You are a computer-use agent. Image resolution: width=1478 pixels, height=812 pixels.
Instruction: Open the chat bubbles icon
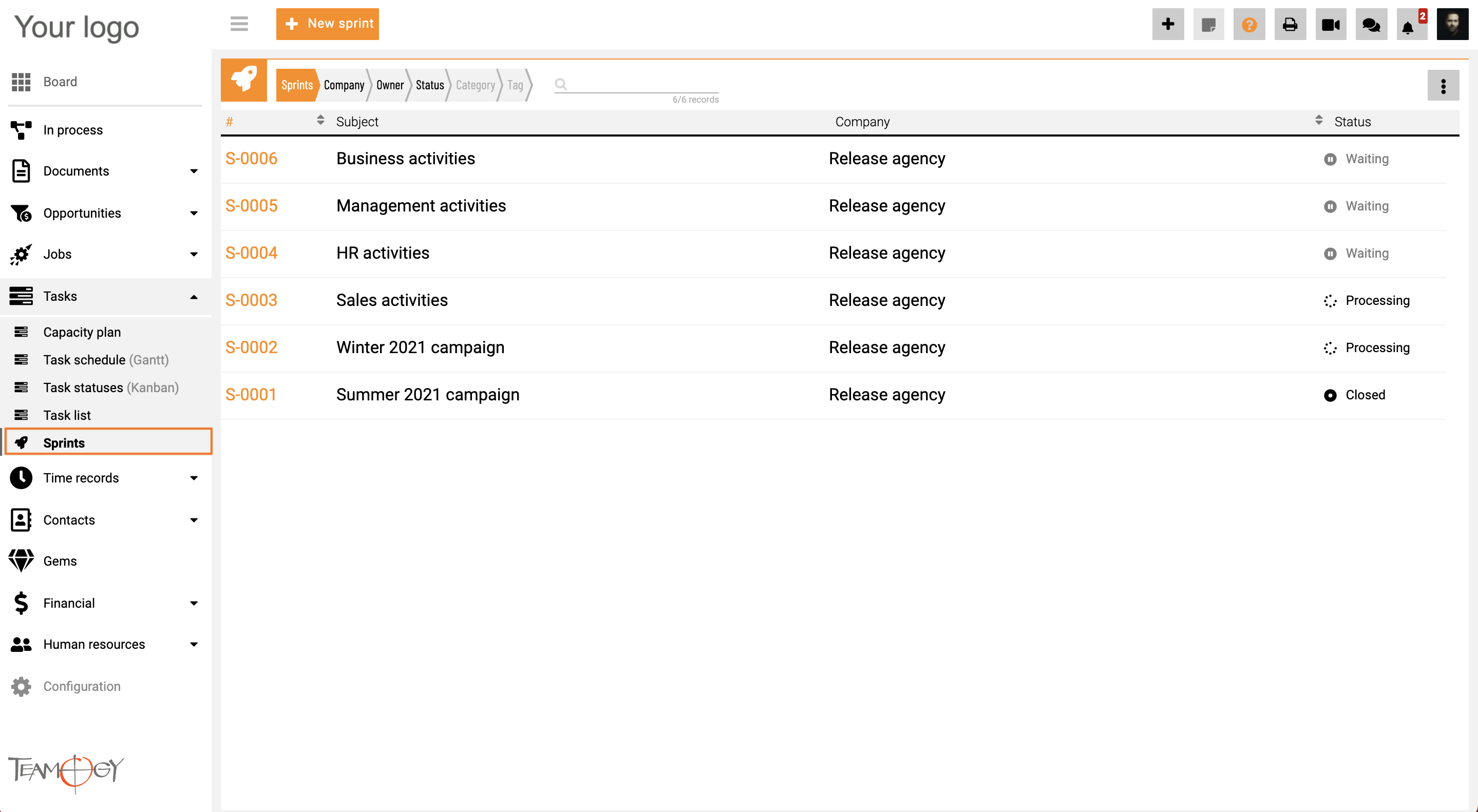pos(1371,25)
